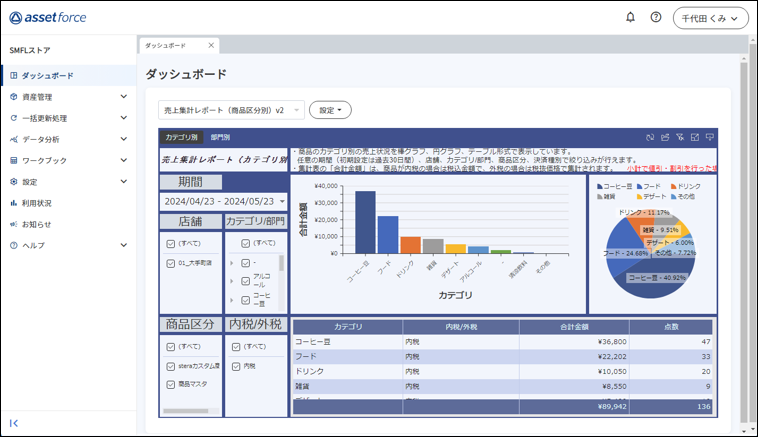Image resolution: width=758 pixels, height=437 pixels.
Task: Click the refresh icon in report toolbar
Action: [650, 137]
